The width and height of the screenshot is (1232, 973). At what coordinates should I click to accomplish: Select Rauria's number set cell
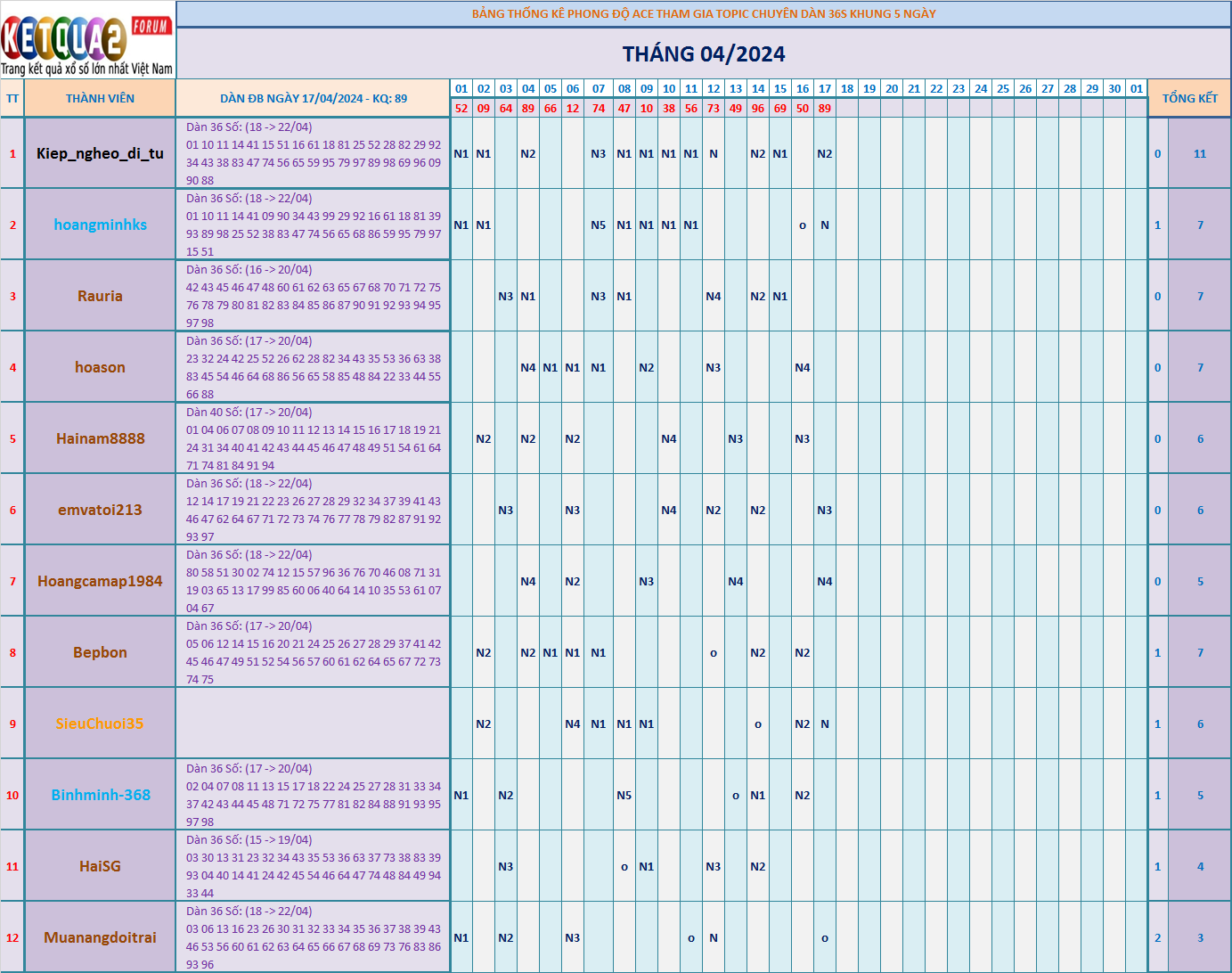[313, 296]
